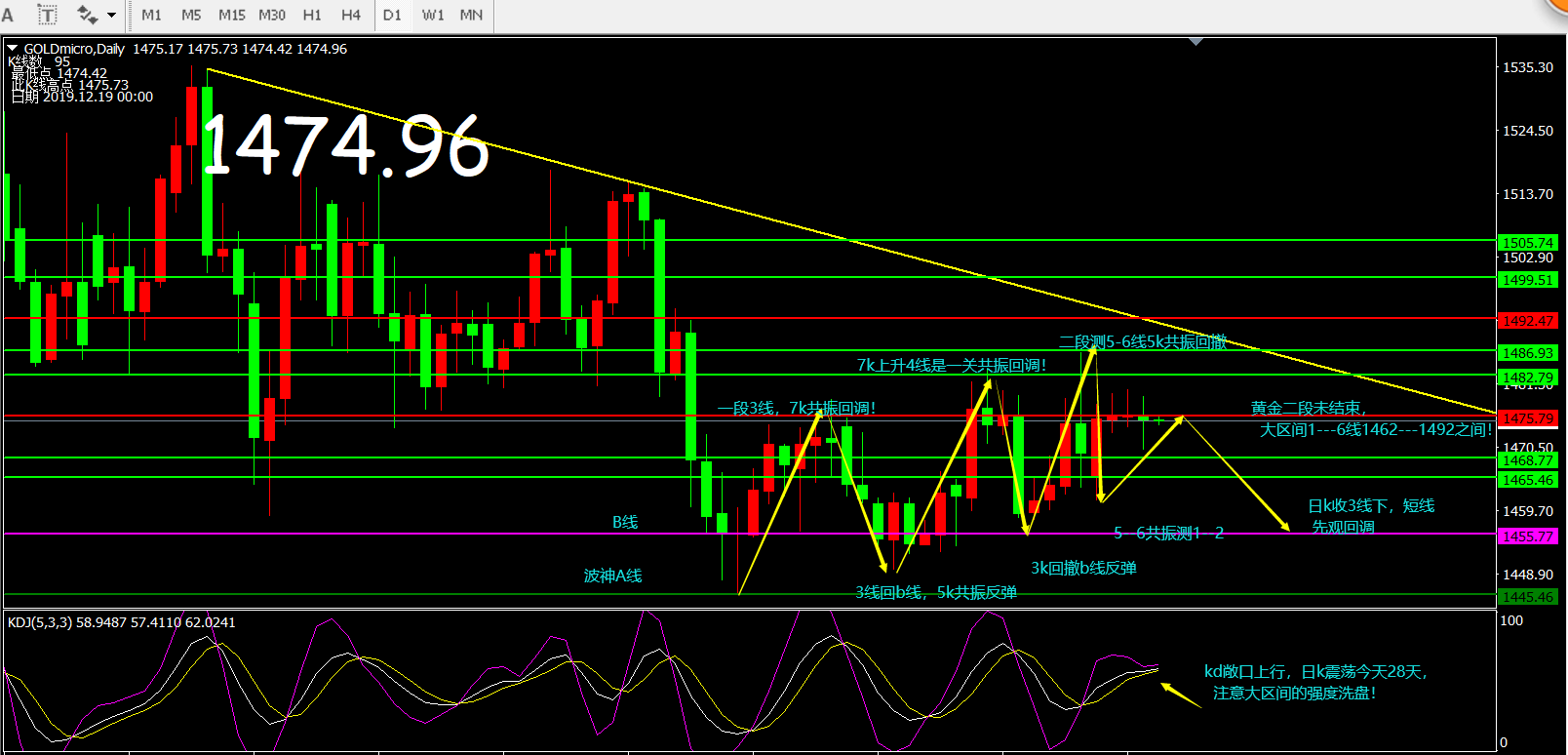Expand the GOLDmicro,Daily chart title triangle
1568x755 pixels.
13,48
